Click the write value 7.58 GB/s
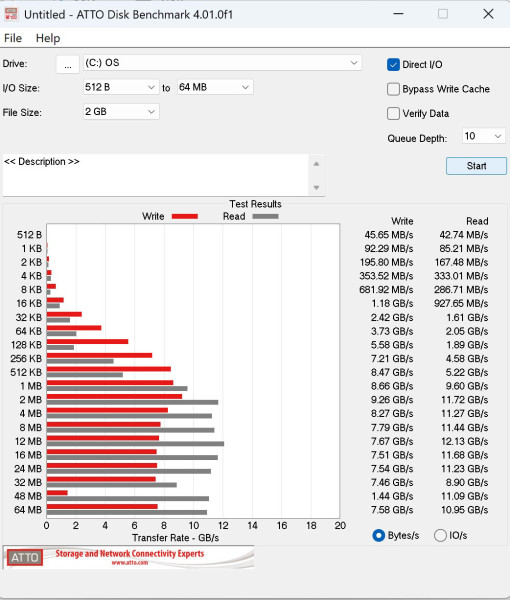Image resolution: width=510 pixels, height=600 pixels. (392, 510)
